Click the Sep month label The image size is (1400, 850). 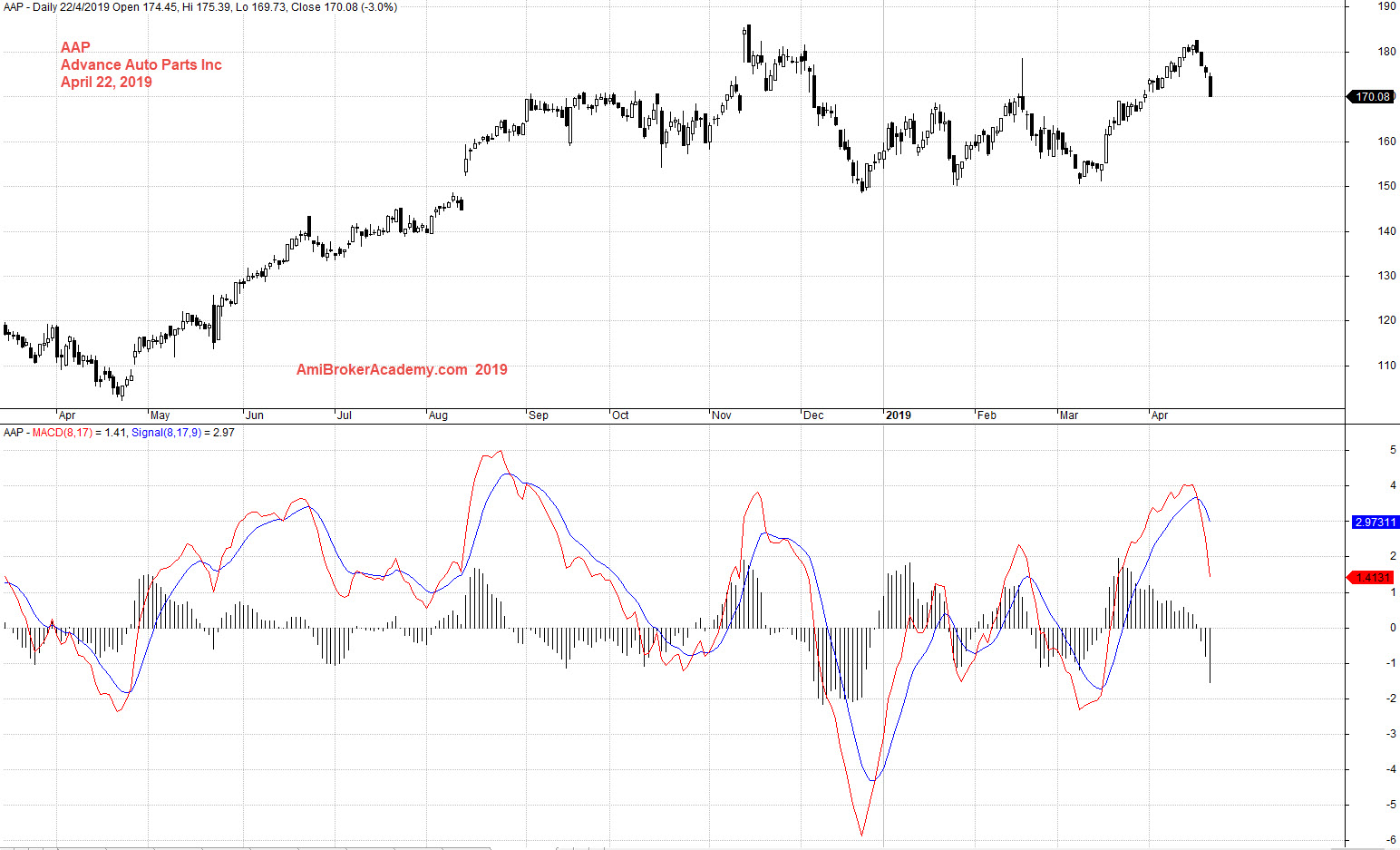(539, 415)
